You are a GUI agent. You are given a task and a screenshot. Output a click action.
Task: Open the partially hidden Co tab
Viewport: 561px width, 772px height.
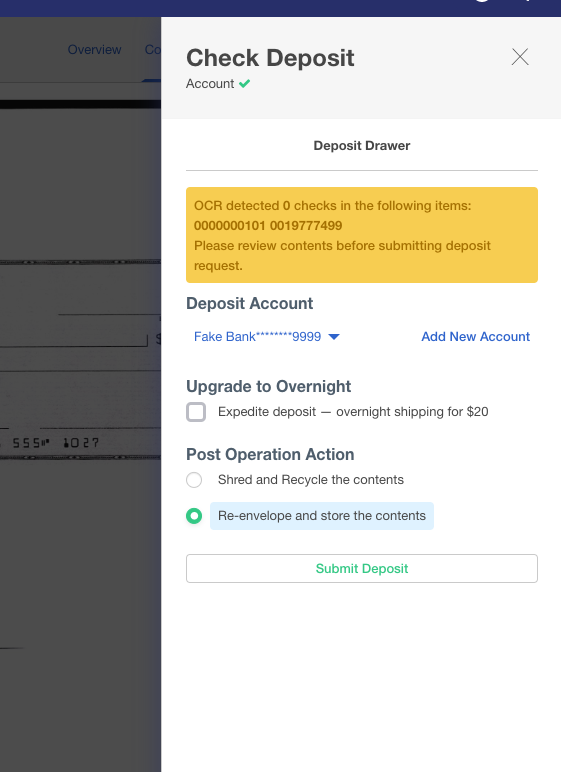(152, 50)
